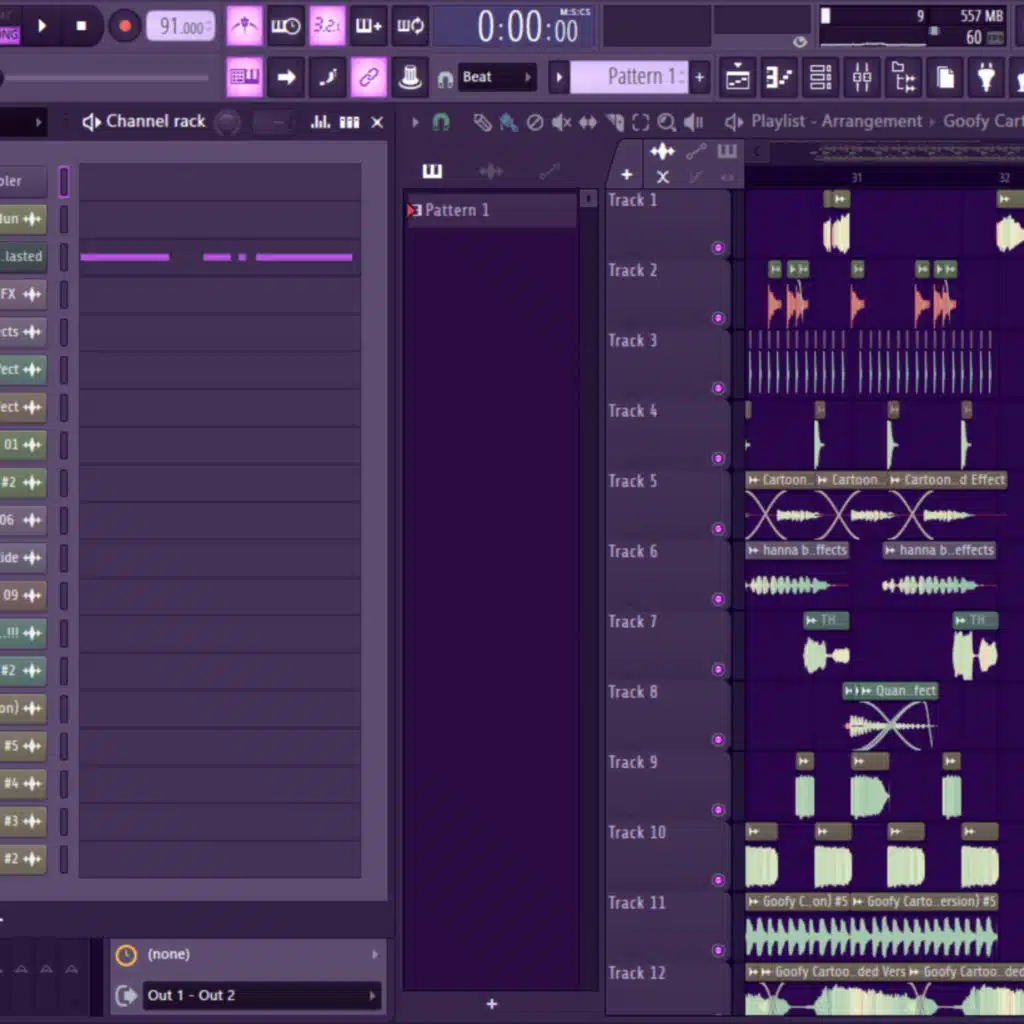Viewport: 1024px width, 1024px height.
Task: Toggle mute light on Track 6
Action: [717, 599]
